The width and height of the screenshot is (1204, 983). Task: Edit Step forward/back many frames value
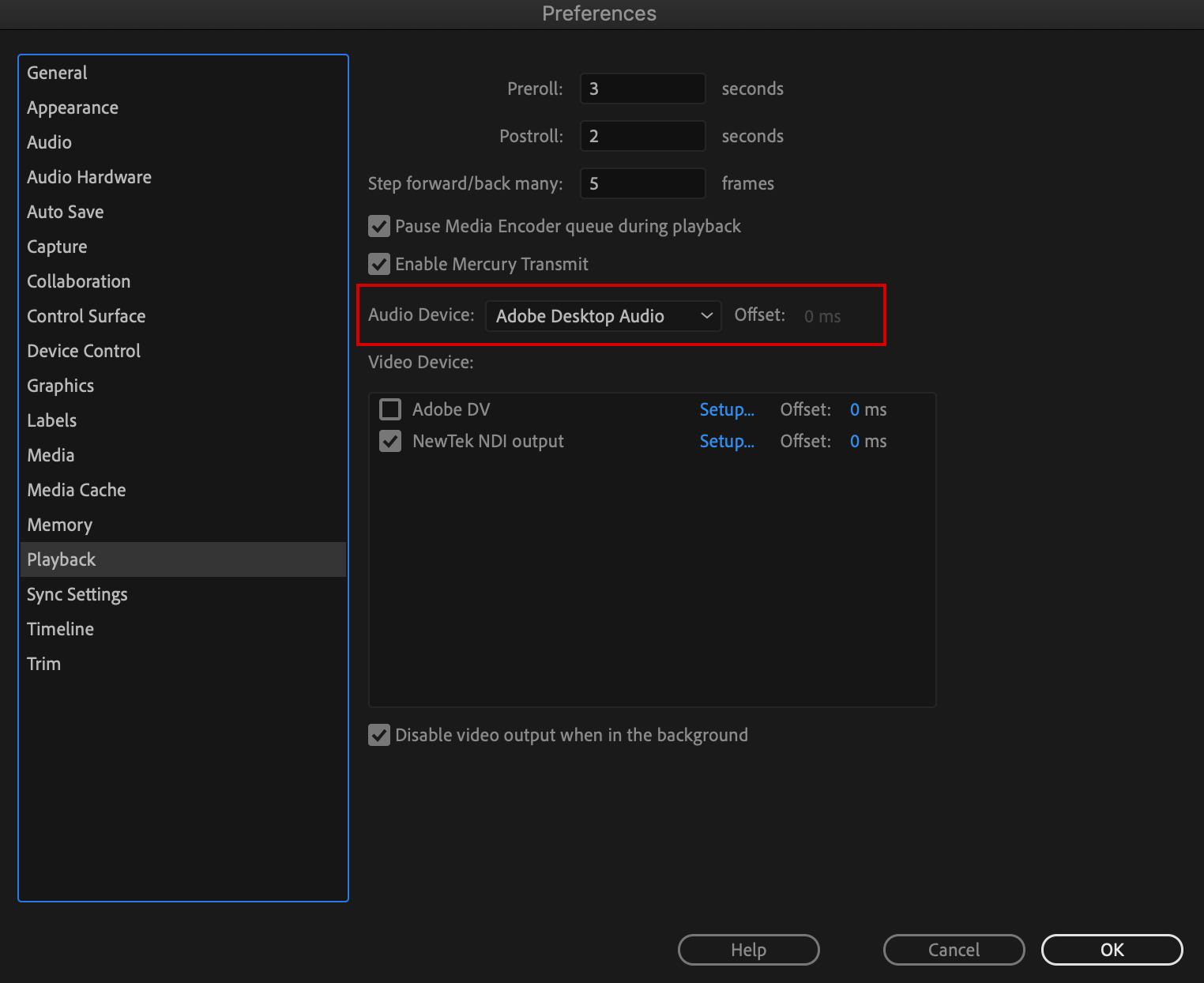[642, 183]
